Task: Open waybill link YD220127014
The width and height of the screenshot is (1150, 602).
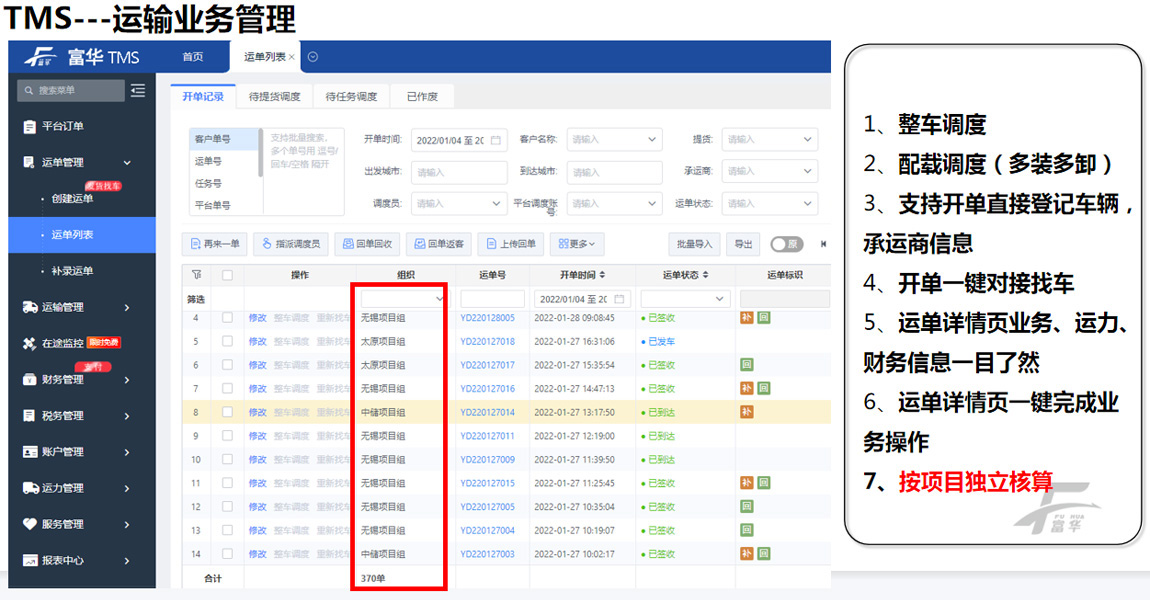Action: click(487, 412)
